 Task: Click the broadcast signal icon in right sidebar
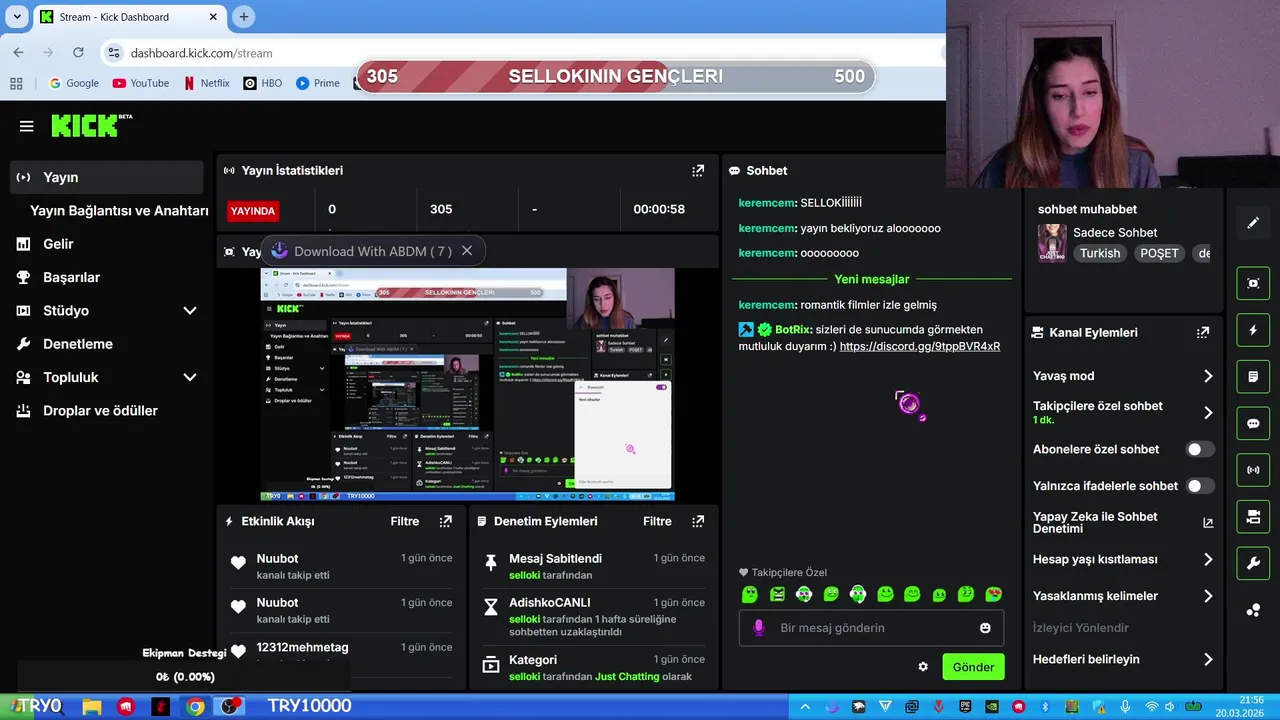(x=1253, y=470)
